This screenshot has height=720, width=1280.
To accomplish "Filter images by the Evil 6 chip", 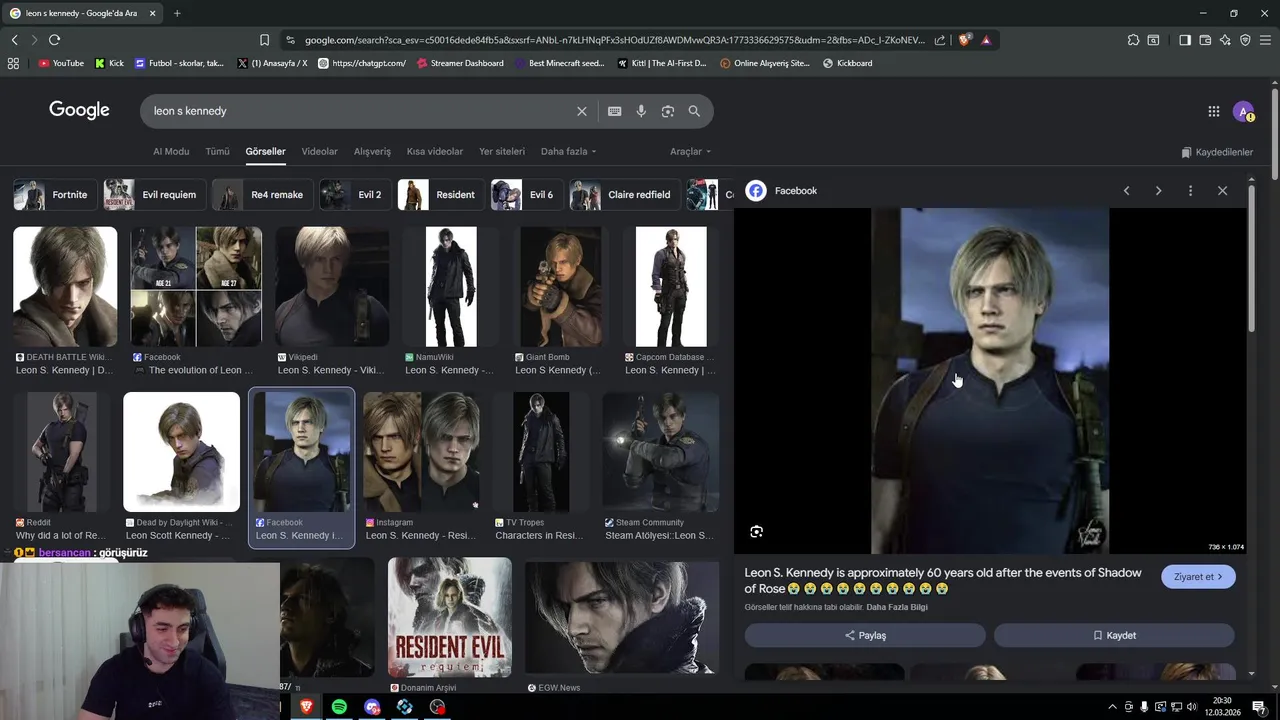I will (527, 195).
